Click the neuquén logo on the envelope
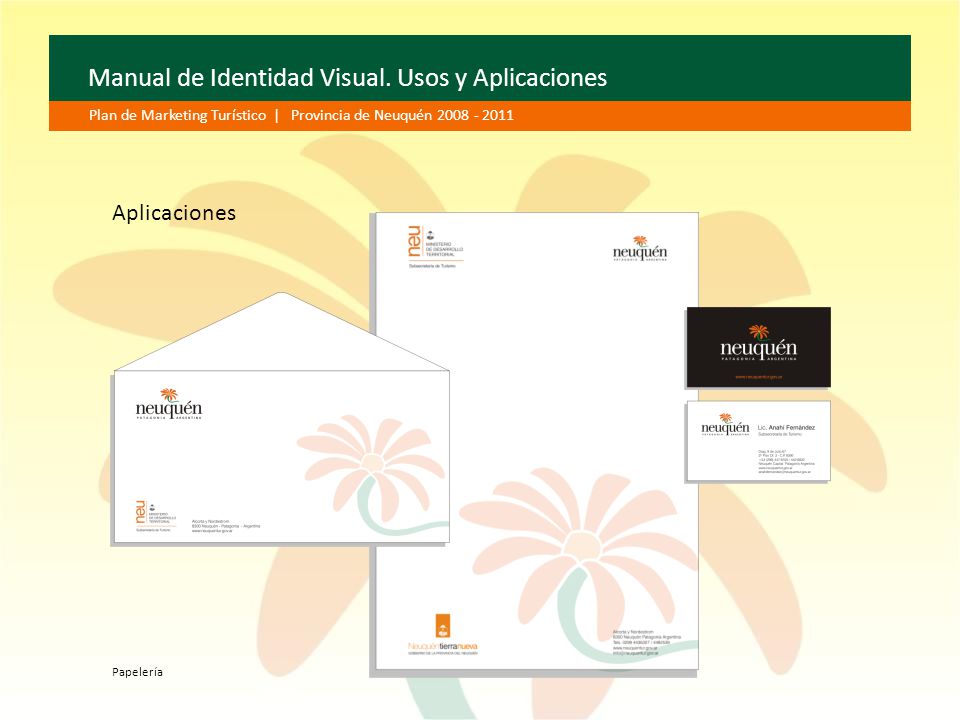The height and width of the screenshot is (720, 960). (168, 403)
